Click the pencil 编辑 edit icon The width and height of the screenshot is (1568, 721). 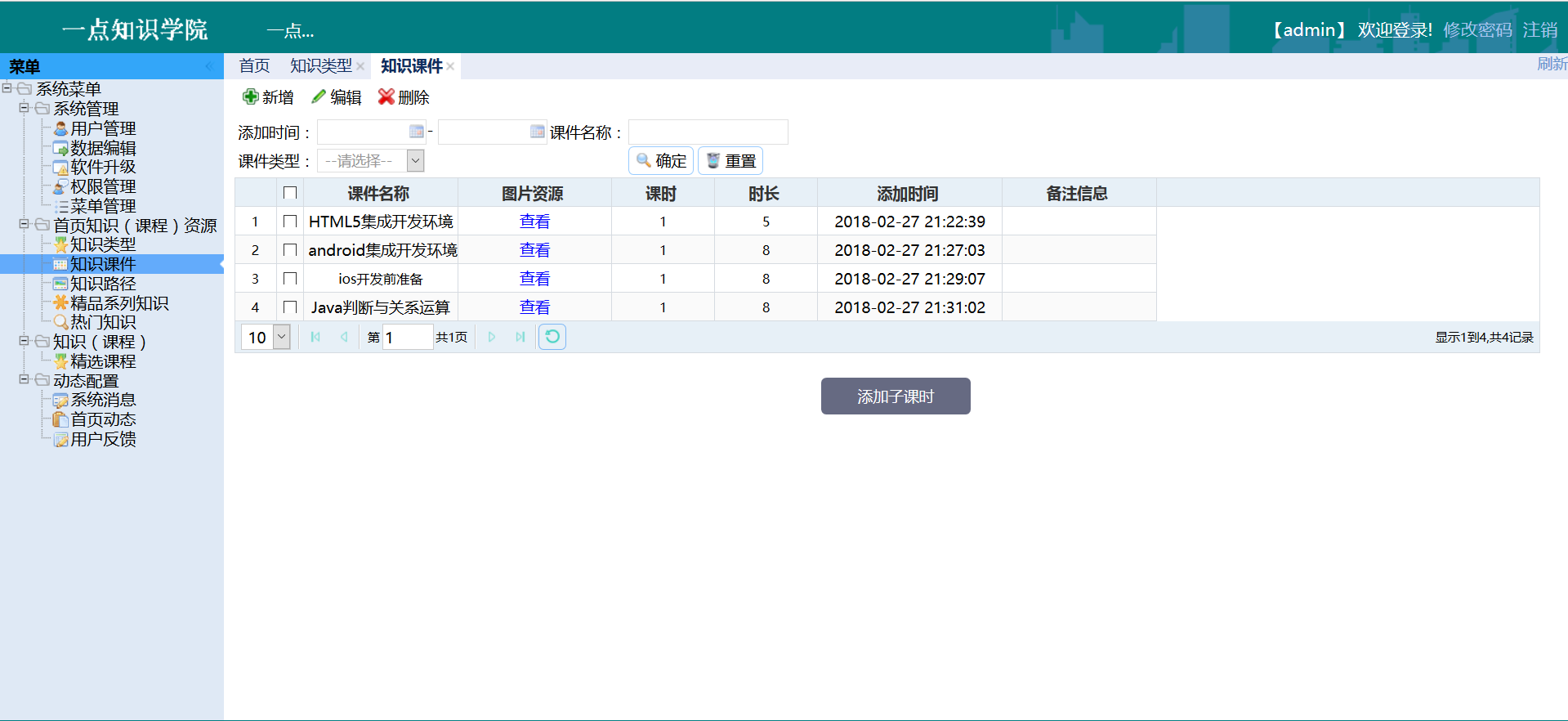click(319, 97)
